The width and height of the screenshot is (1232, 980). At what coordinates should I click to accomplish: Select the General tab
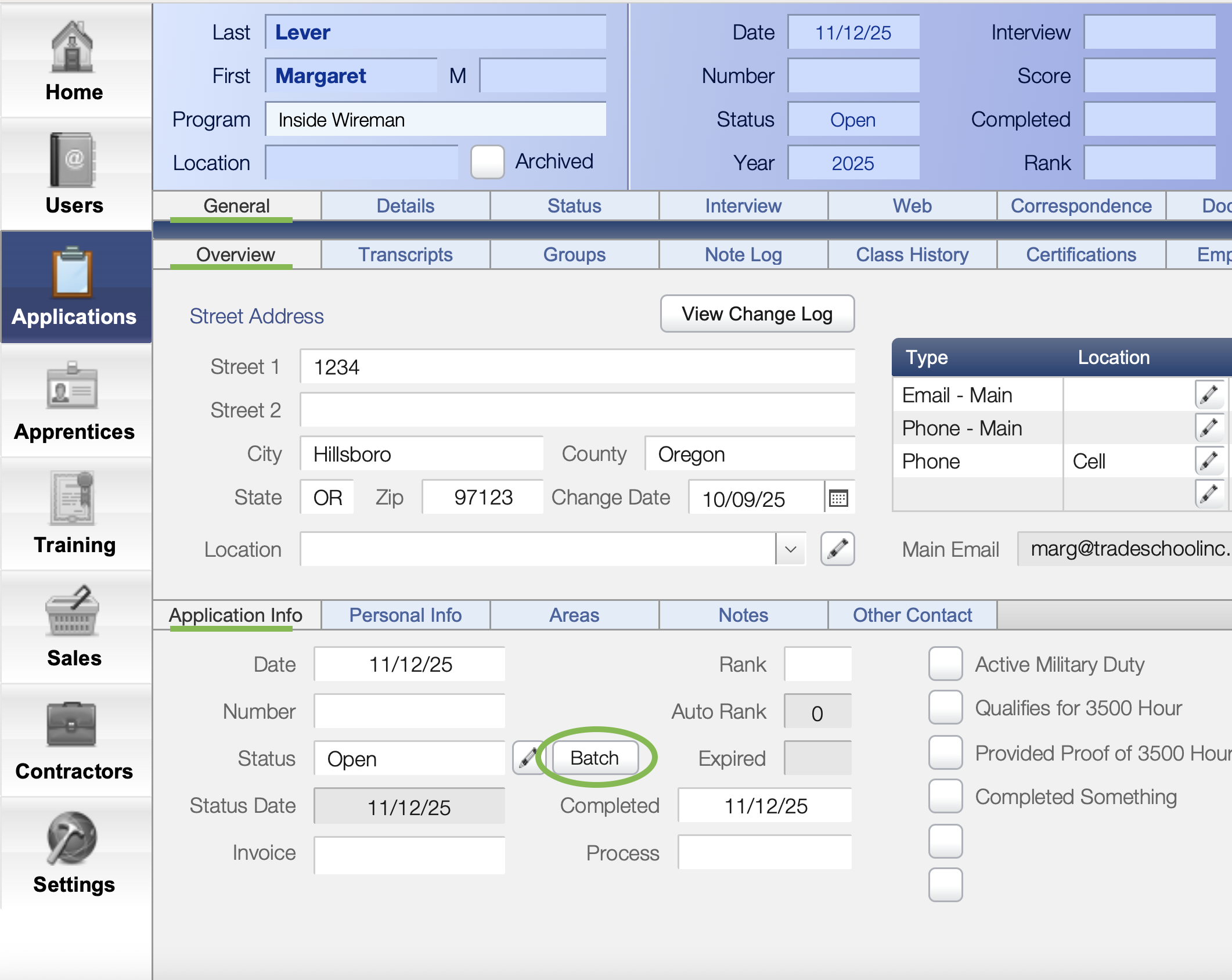pos(236,206)
